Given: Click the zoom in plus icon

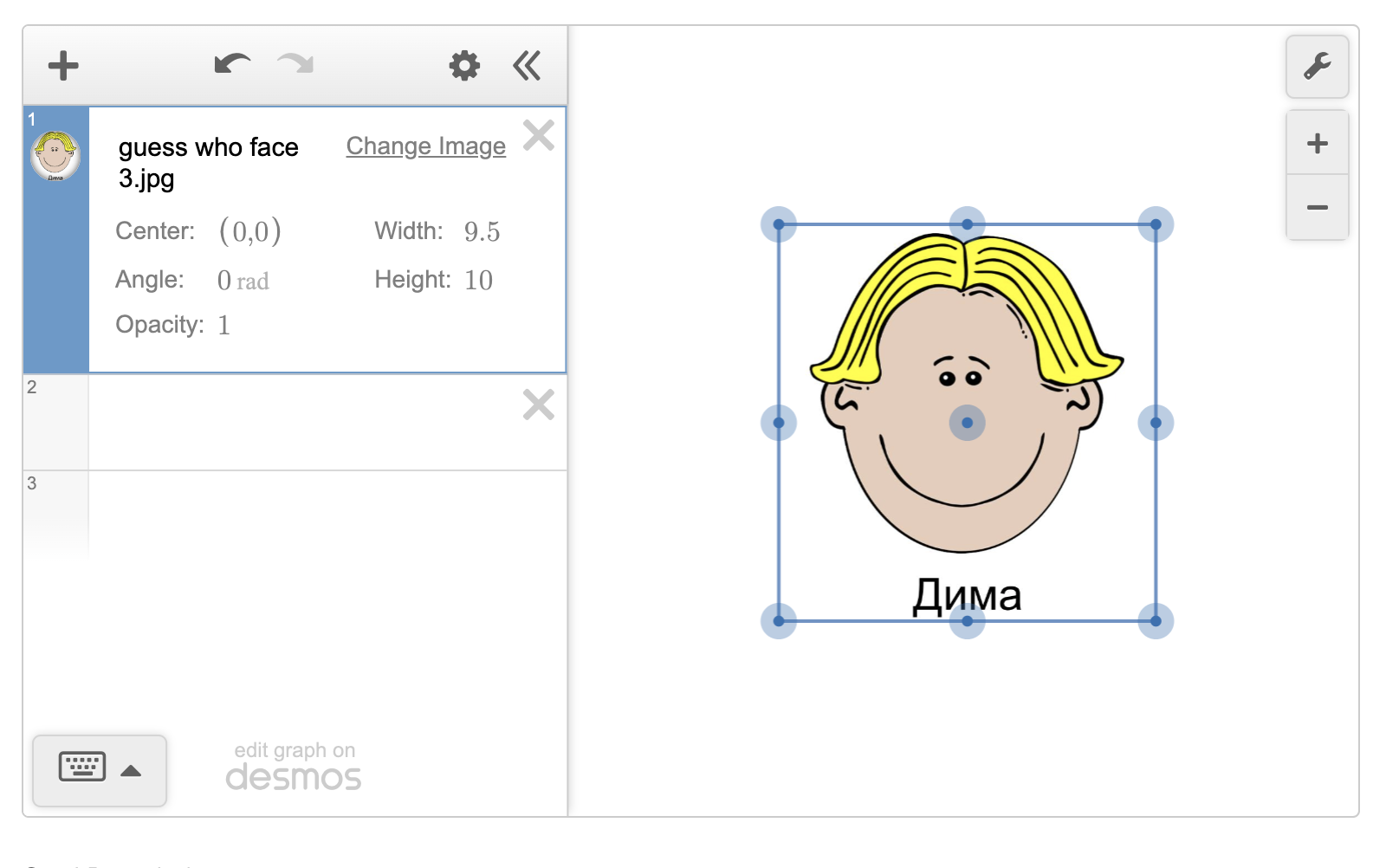Looking at the screenshot, I should coord(1316,143).
